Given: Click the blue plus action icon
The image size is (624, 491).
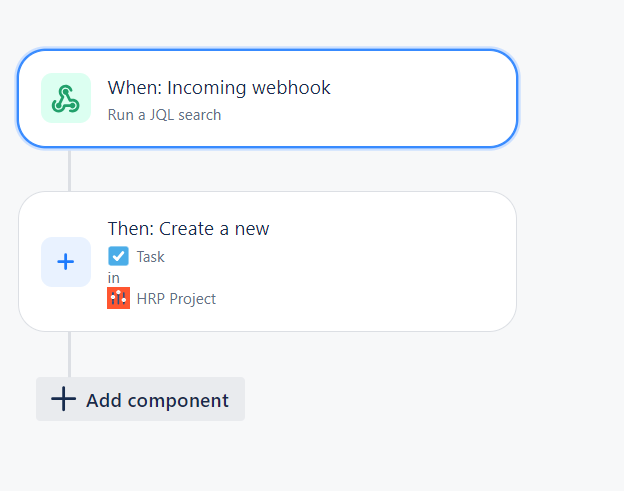Looking at the screenshot, I should [x=66, y=262].
